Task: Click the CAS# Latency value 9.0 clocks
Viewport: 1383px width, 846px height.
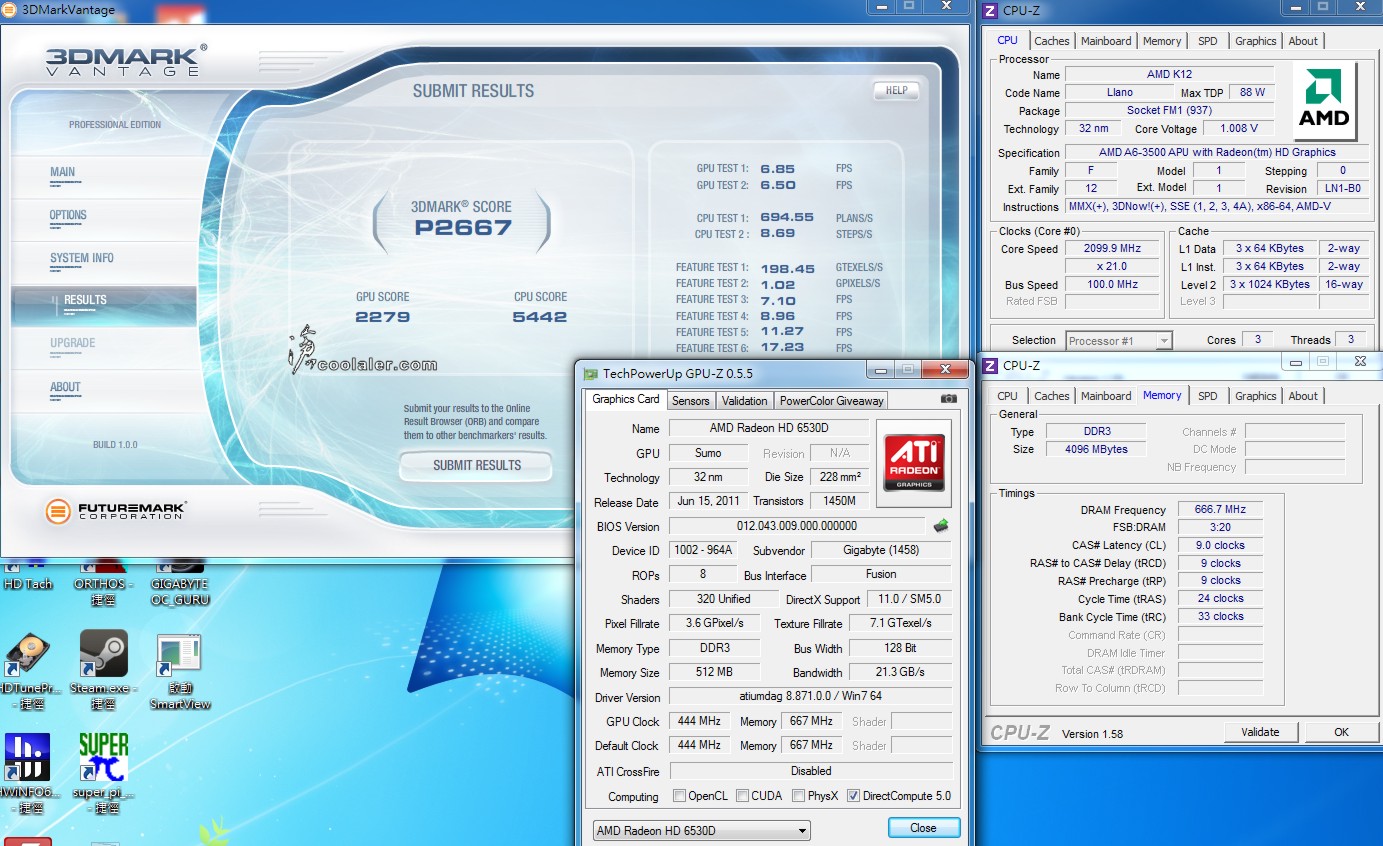Action: (1220, 545)
